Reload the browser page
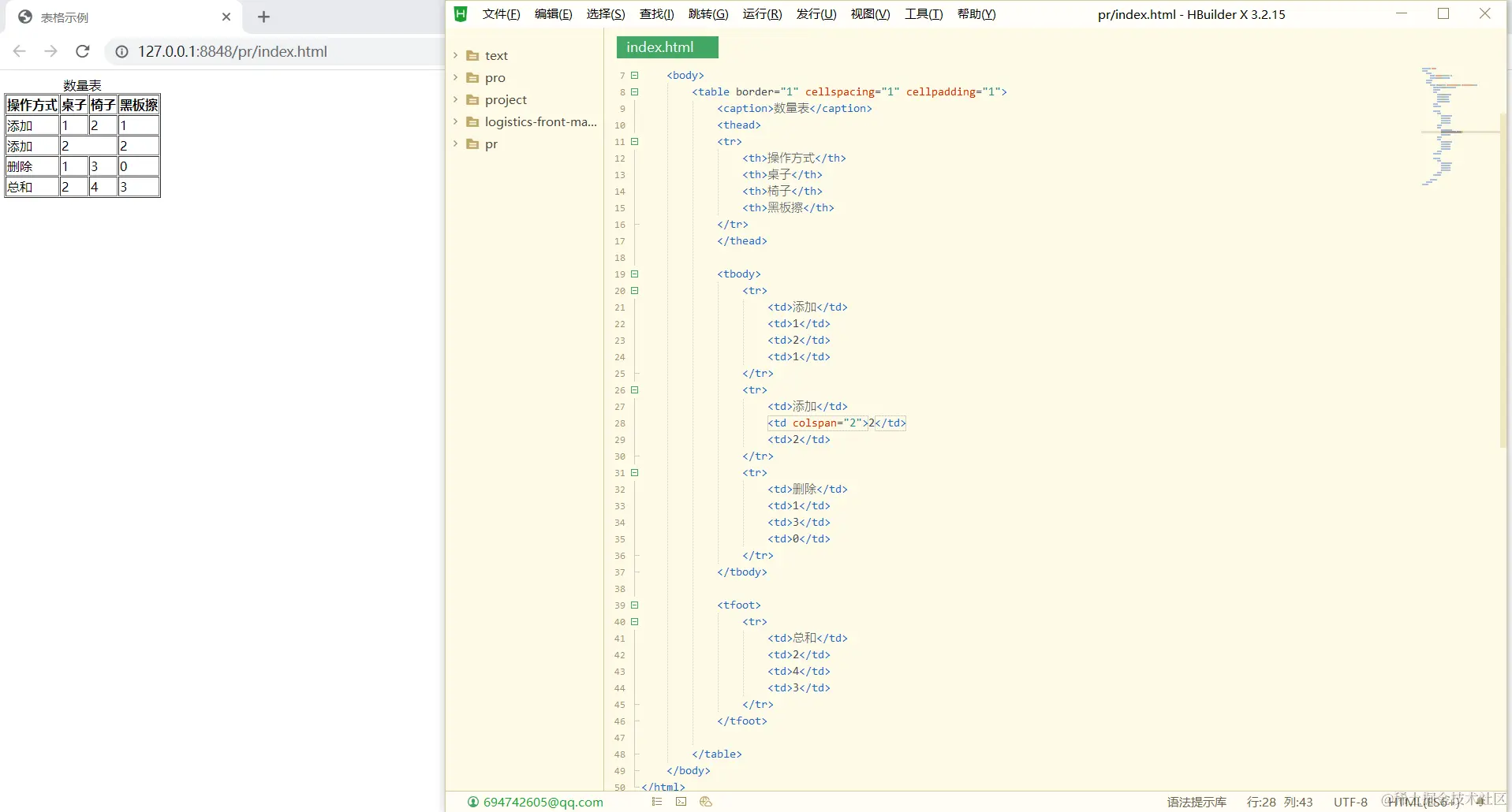 pyautogui.click(x=83, y=51)
